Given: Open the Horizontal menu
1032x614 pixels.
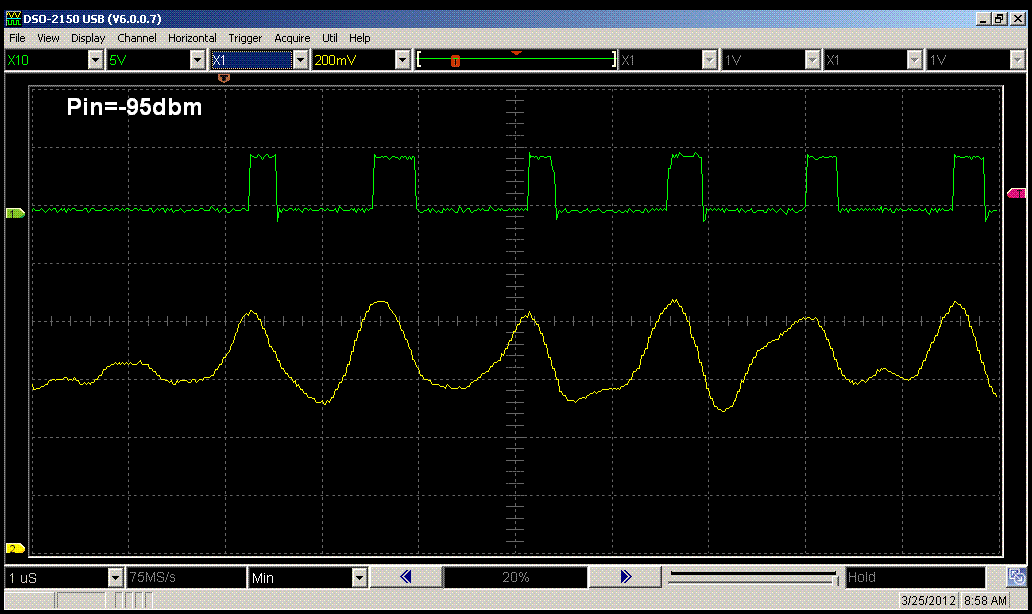Looking at the screenshot, I should click(192, 38).
